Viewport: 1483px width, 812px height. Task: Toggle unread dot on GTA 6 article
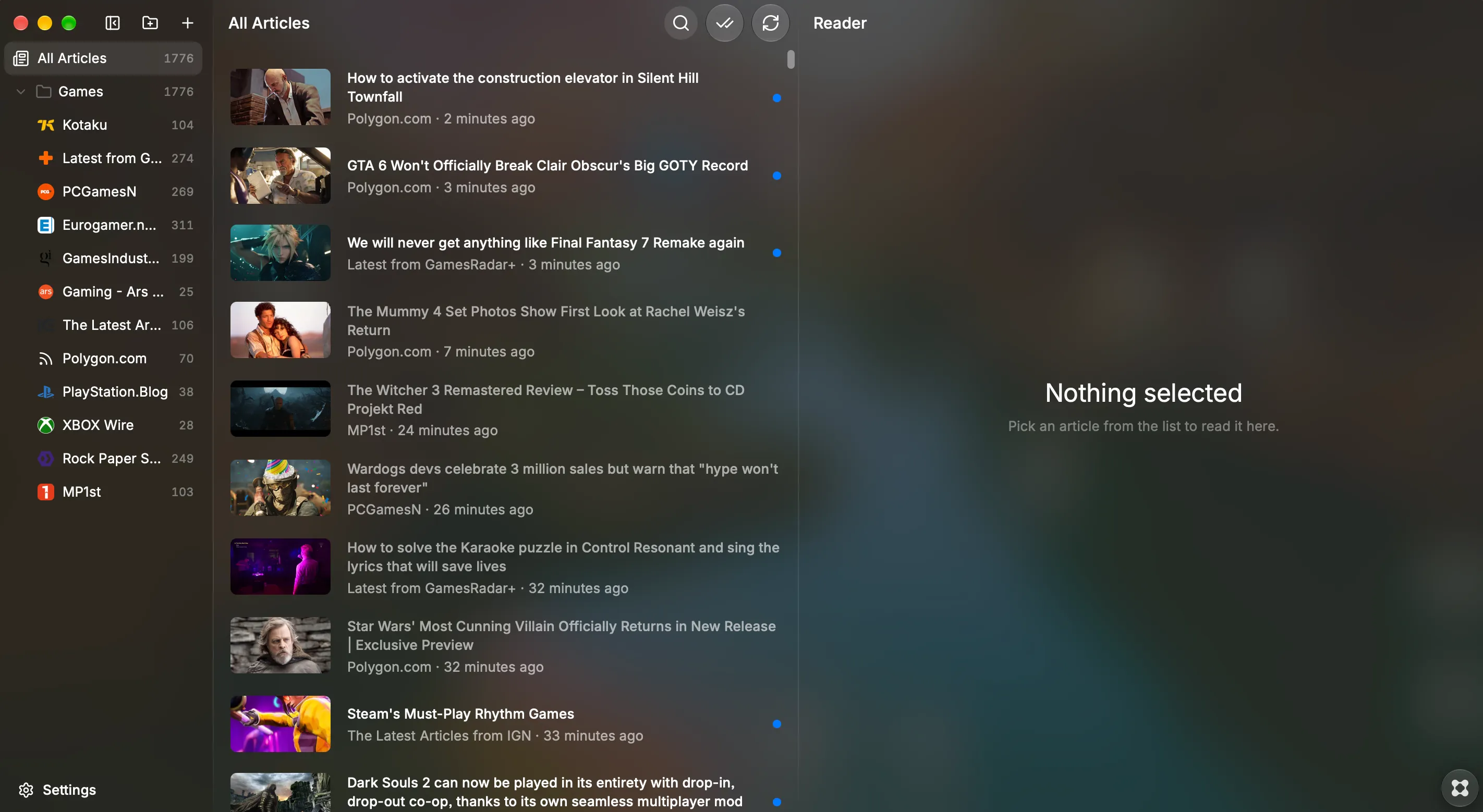tap(776, 176)
